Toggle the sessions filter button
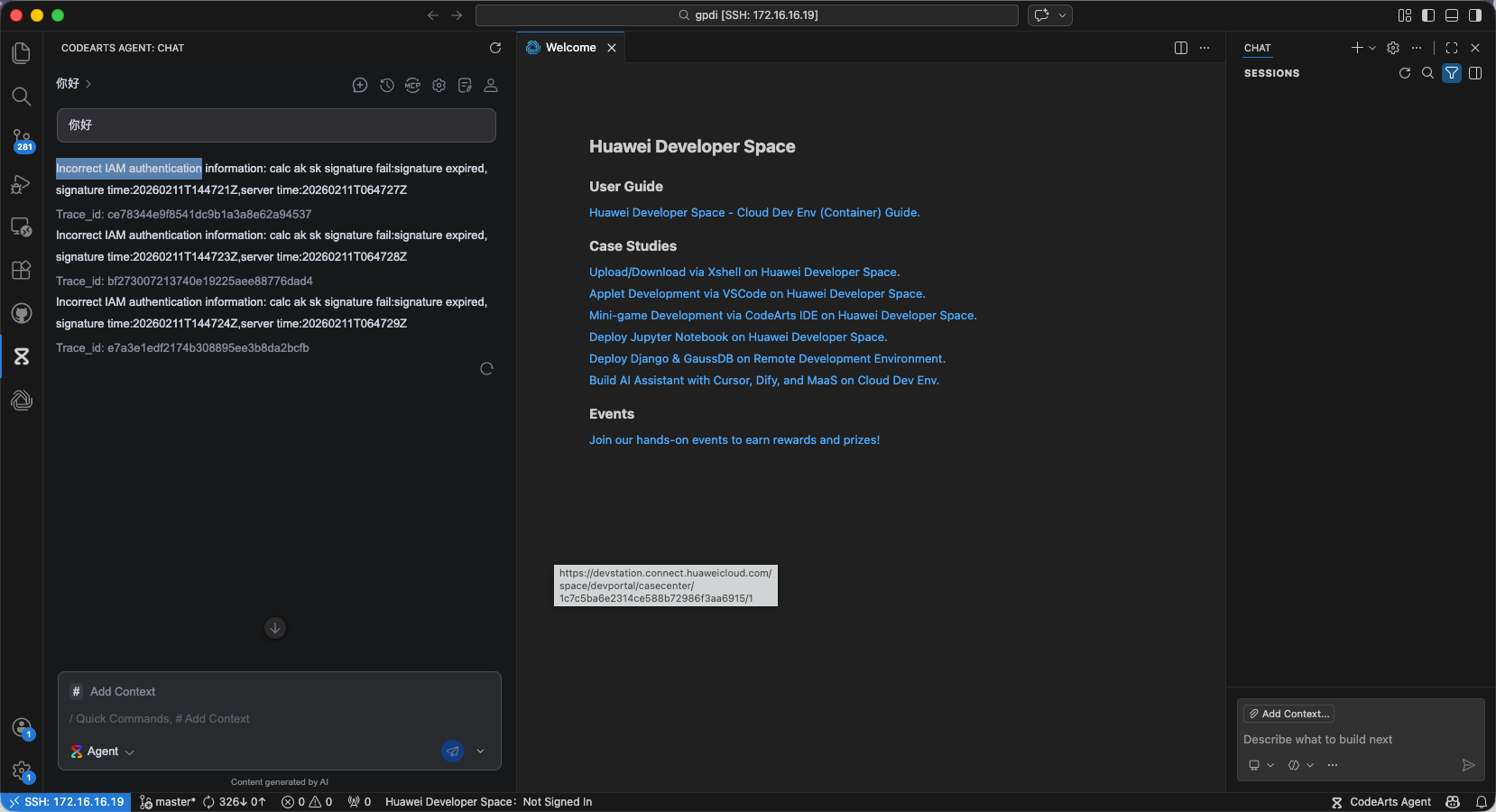Screen dimensions: 1496x812 coord(1451,73)
